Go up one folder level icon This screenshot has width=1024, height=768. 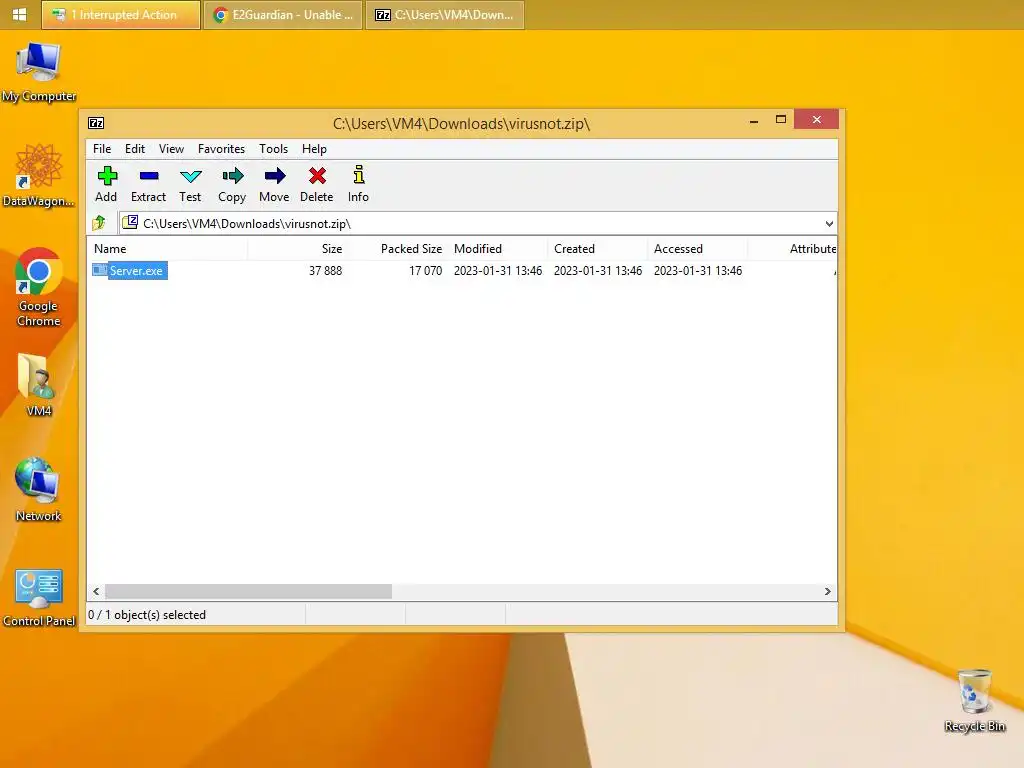[99, 223]
